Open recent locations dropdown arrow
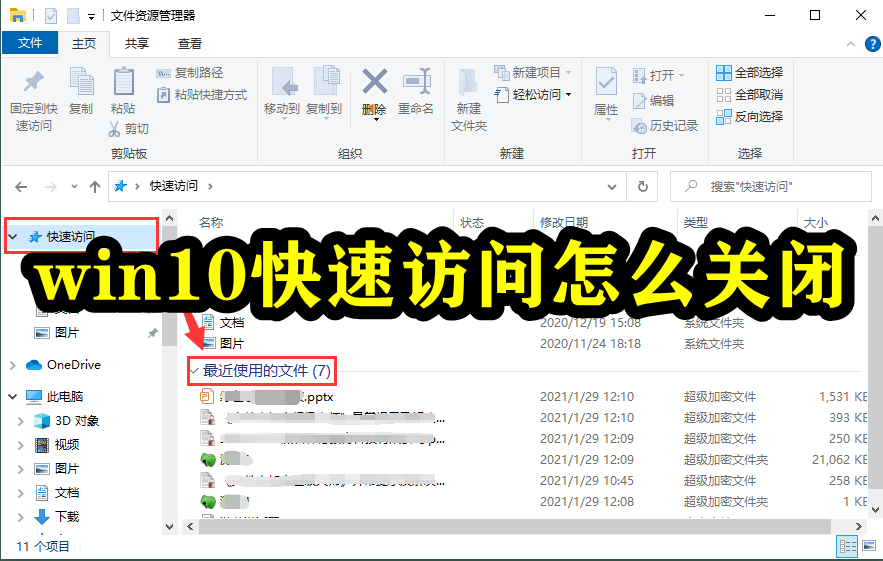883x561 pixels. click(x=74, y=186)
